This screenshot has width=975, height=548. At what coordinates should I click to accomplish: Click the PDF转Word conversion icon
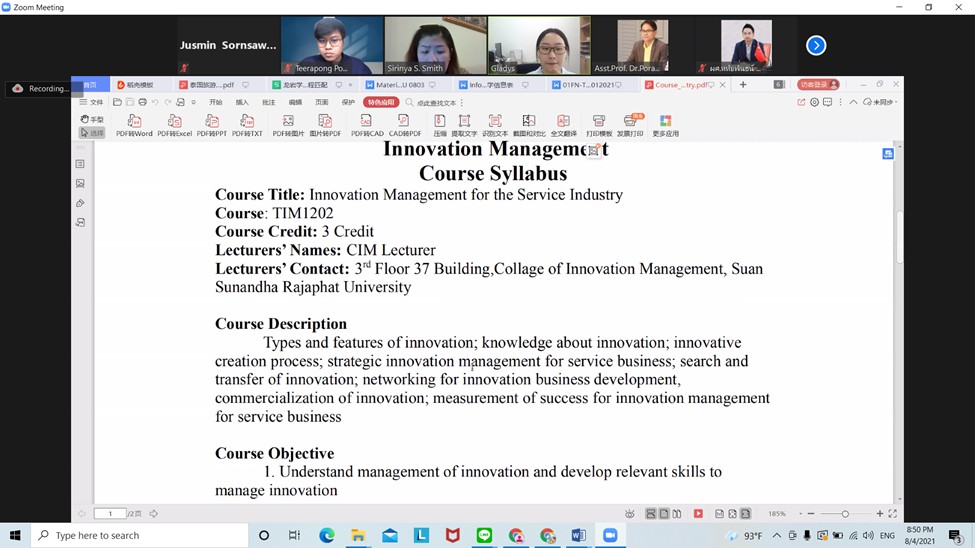134,124
